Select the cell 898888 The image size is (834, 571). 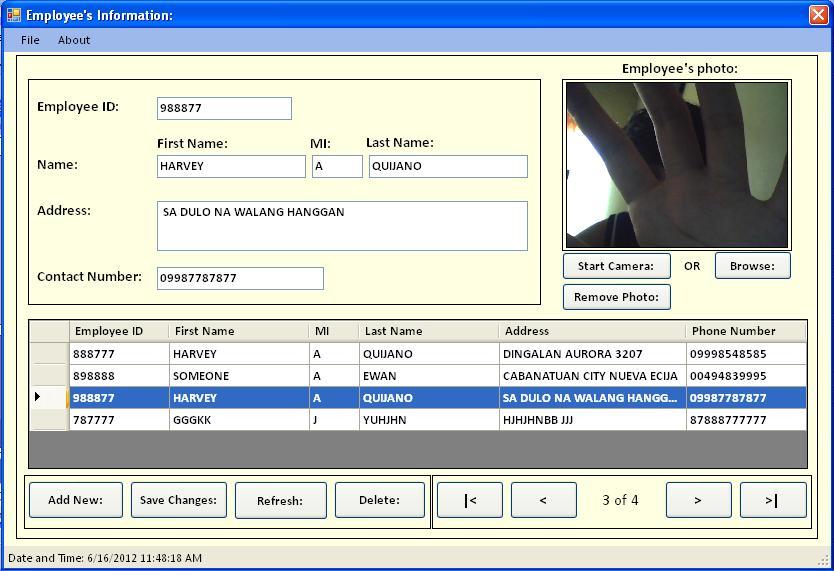click(x=119, y=376)
